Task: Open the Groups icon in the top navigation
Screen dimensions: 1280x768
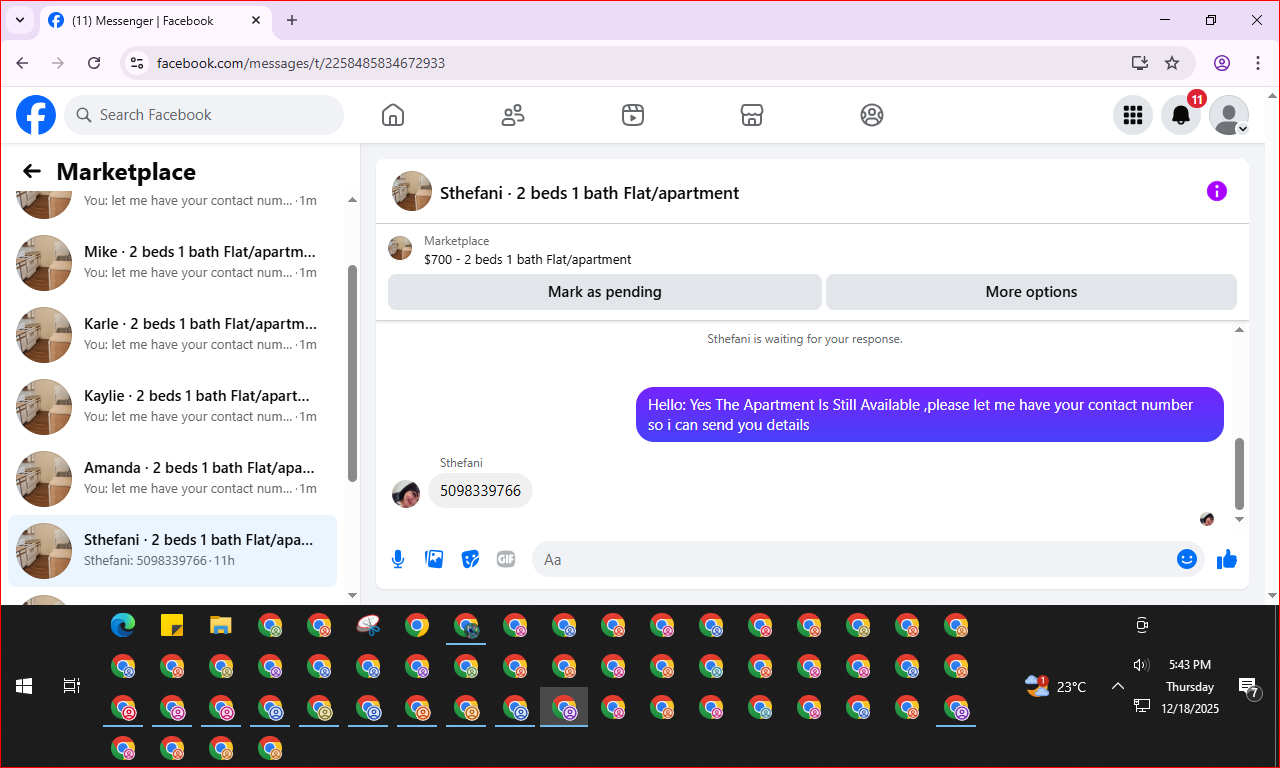Action: [x=872, y=115]
